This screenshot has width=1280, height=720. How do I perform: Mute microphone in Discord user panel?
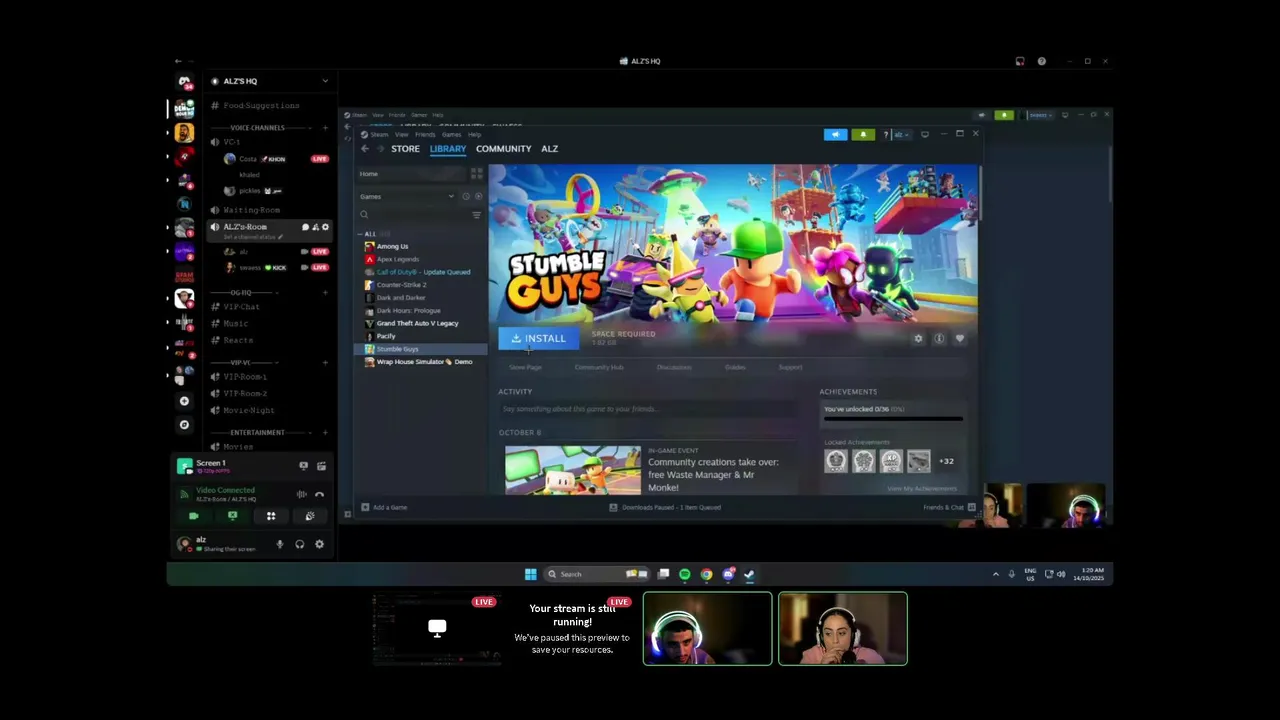click(280, 545)
